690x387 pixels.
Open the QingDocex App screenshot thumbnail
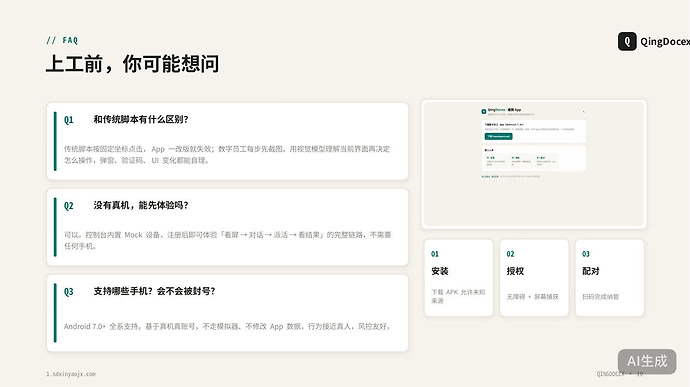click(534, 164)
